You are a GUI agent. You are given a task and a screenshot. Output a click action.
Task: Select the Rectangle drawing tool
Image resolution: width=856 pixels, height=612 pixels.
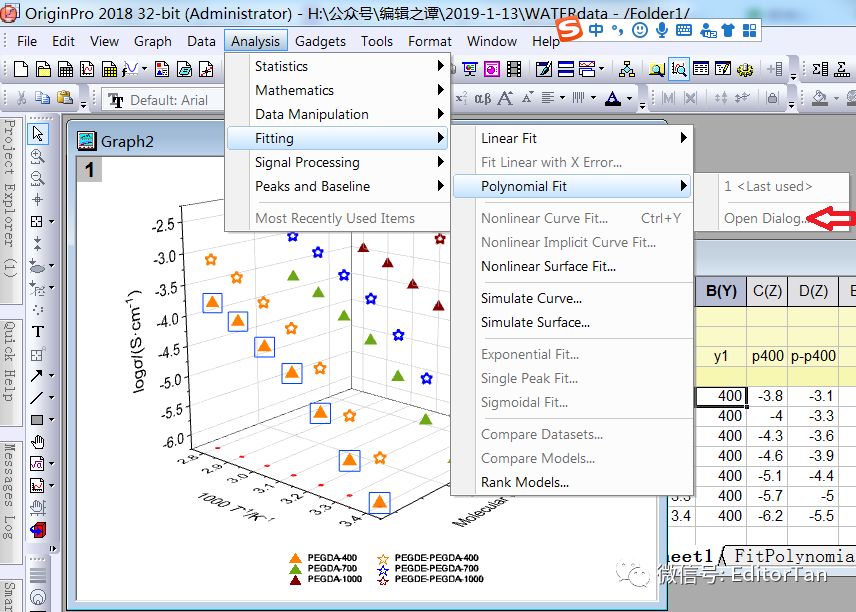[37, 420]
